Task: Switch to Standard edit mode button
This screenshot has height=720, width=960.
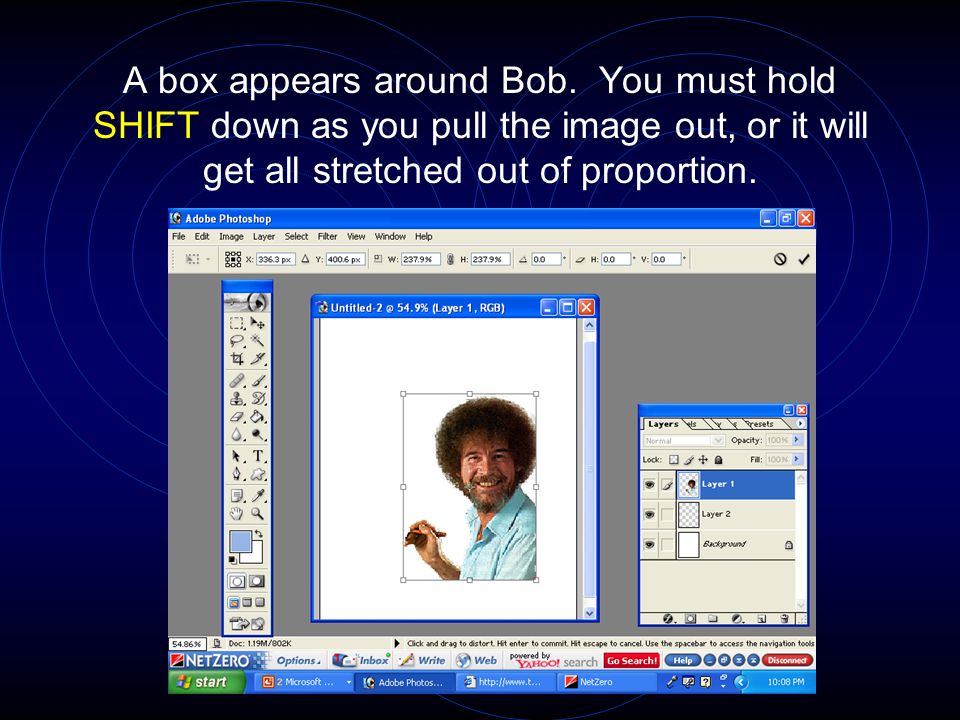Action: 237,581
